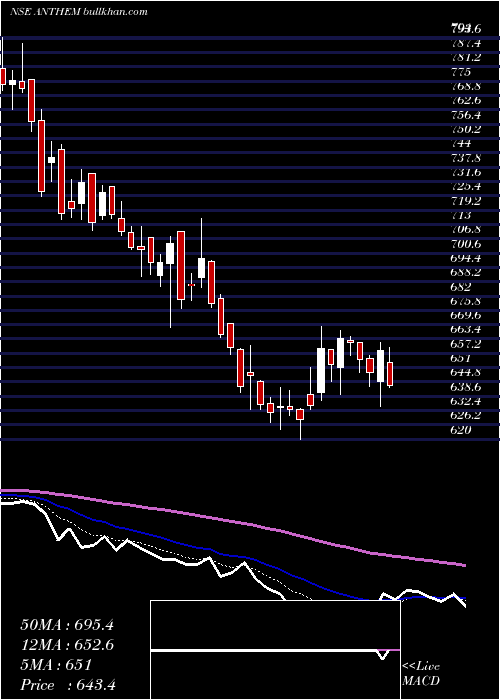Click the 651 price axis label
The image size is (500, 700).
tap(461, 359)
